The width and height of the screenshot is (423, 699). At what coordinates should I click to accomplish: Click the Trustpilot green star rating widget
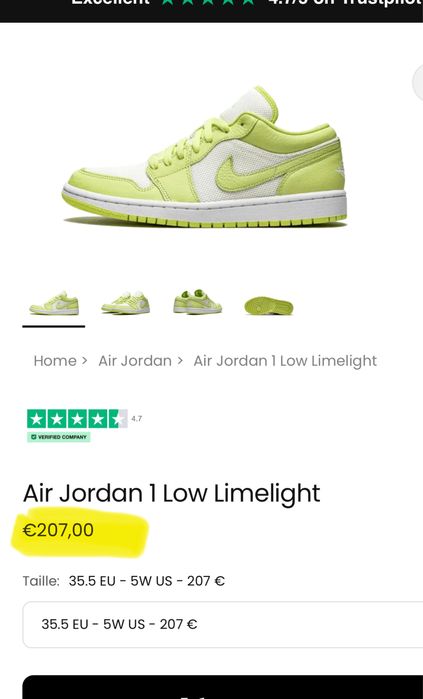tap(77, 419)
